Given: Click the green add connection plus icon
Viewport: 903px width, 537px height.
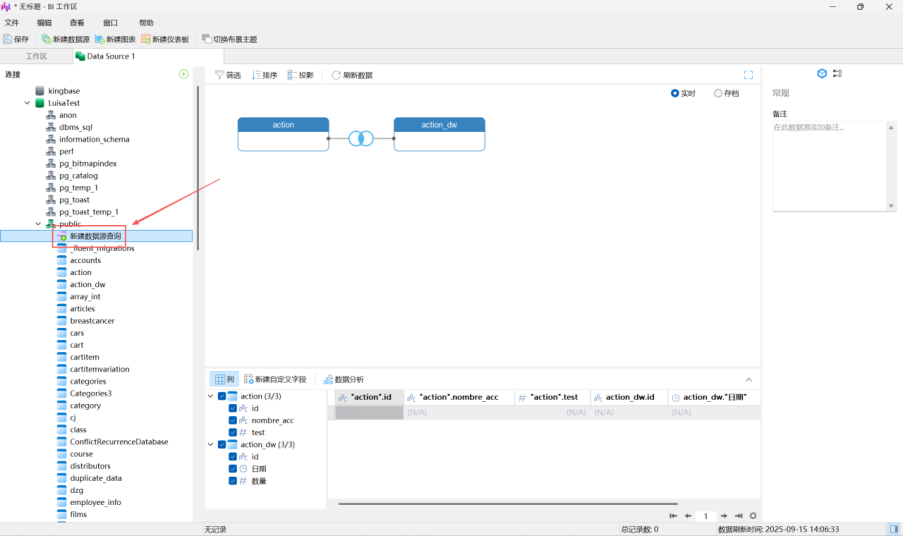Looking at the screenshot, I should point(183,74).
